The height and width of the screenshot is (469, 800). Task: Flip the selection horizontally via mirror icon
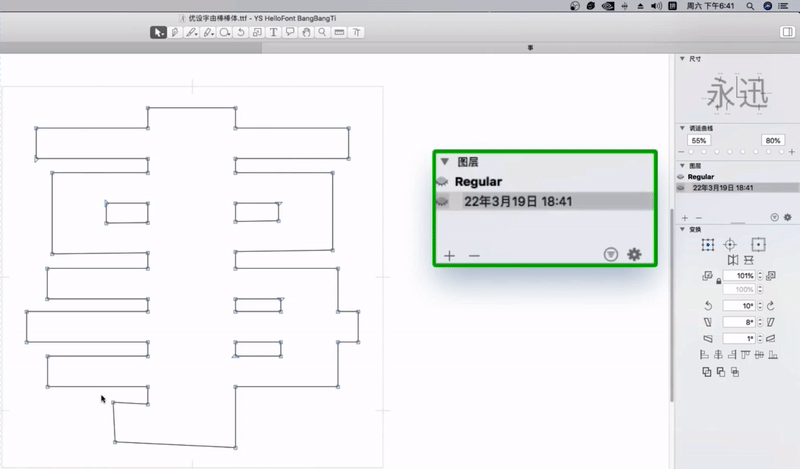(x=732, y=260)
